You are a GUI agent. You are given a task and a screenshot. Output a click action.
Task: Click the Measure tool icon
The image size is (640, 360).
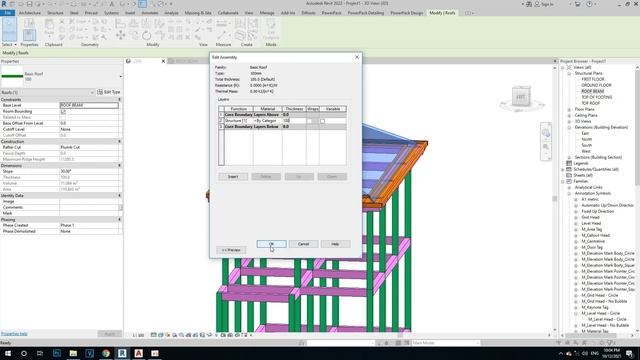point(222,36)
